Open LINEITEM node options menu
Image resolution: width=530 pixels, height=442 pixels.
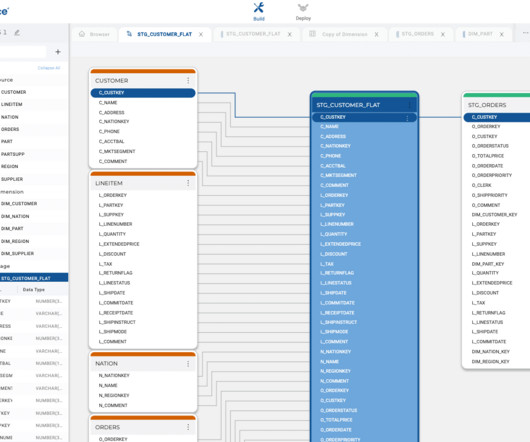[x=188, y=183]
